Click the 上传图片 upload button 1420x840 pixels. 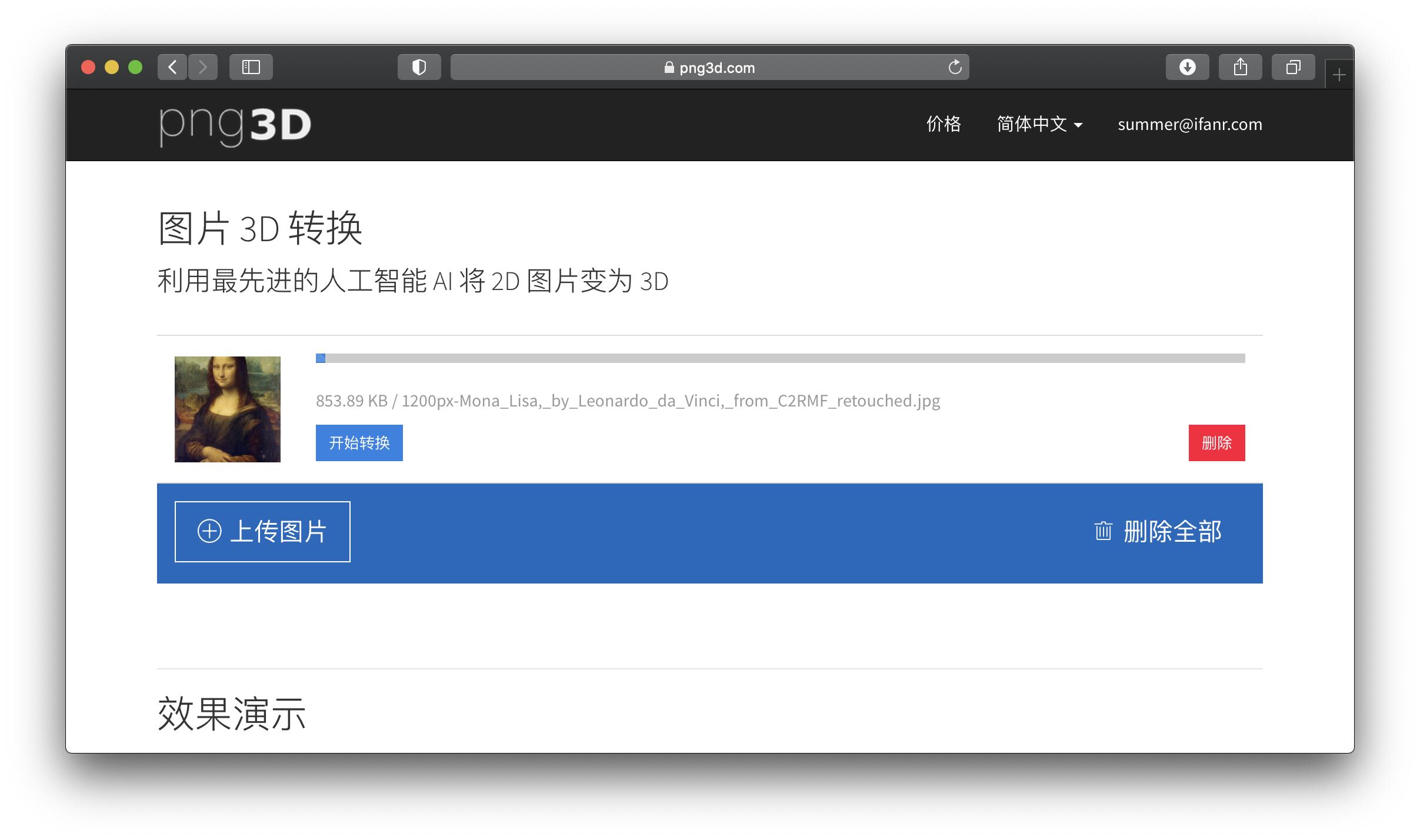click(x=262, y=531)
